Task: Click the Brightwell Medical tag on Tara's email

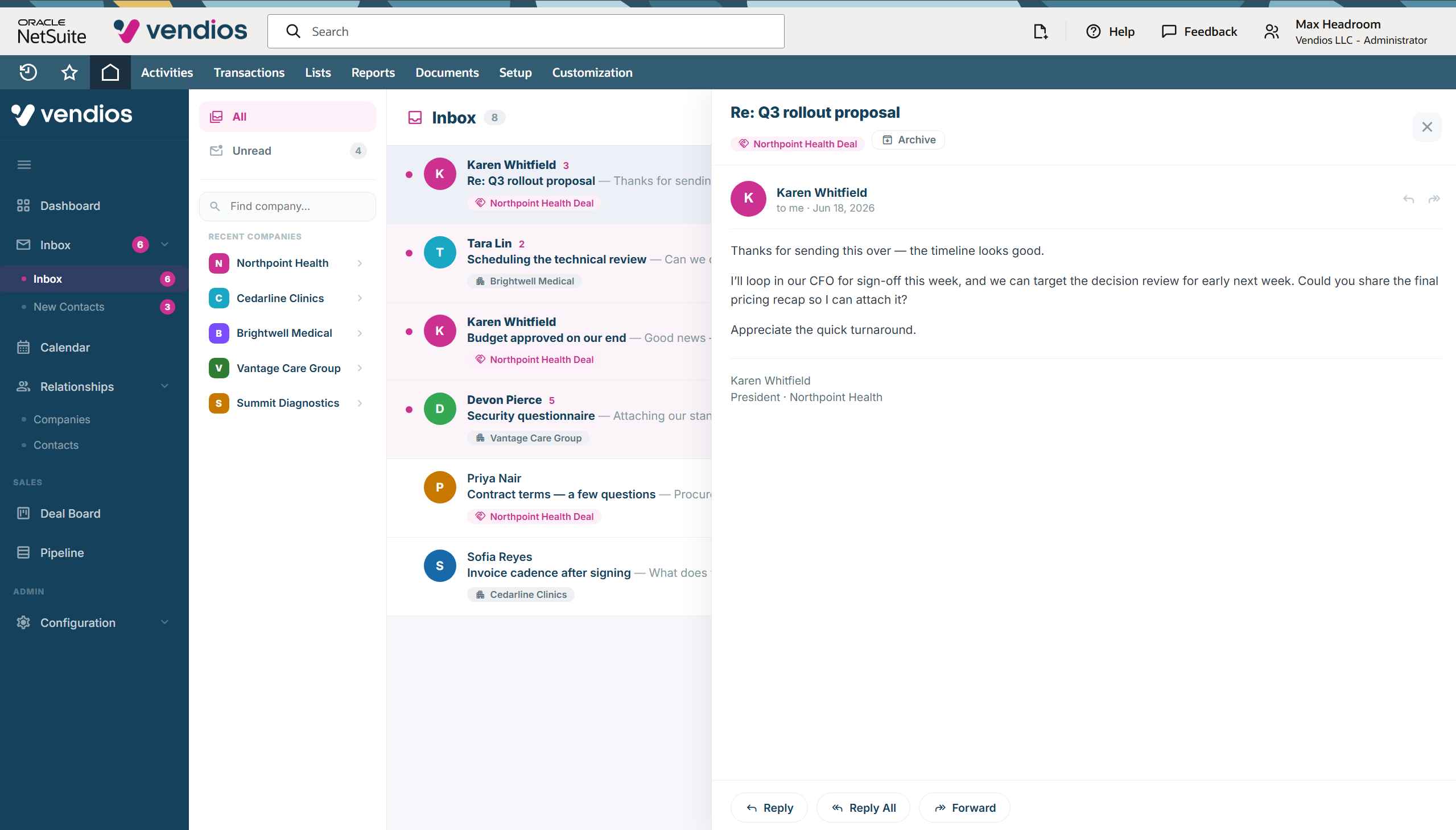Action: point(525,281)
